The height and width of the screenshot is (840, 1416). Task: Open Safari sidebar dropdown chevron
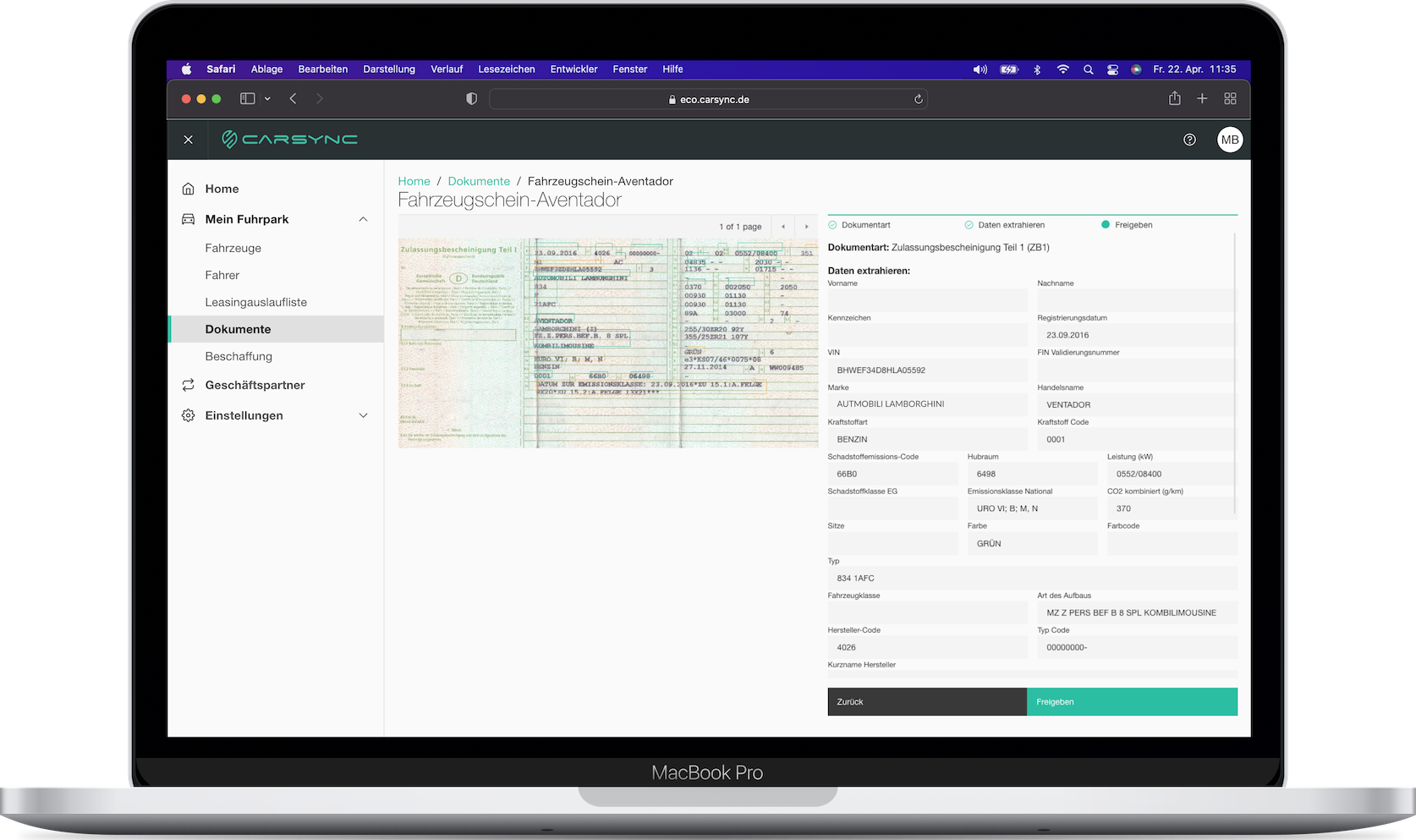coord(267,99)
